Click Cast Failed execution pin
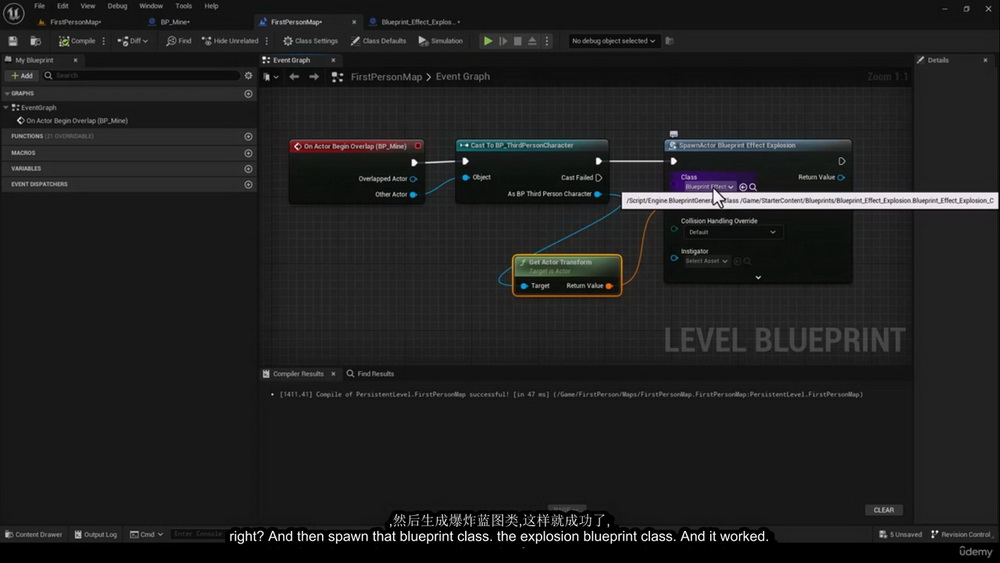The image size is (1000, 563). [x=598, y=177]
